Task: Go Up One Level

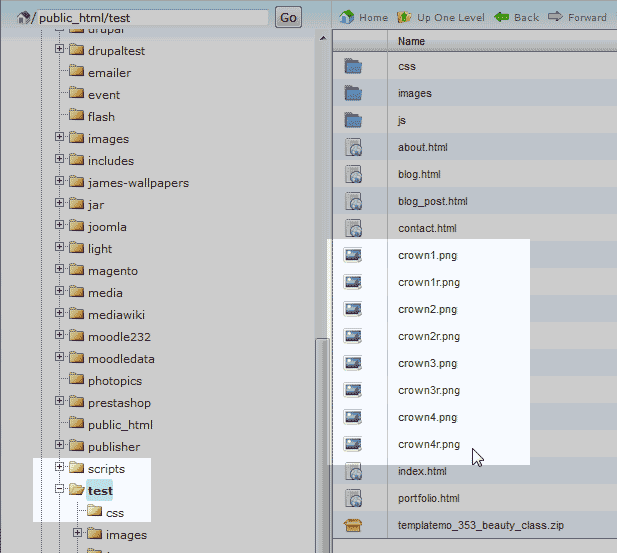Action: pyautogui.click(x=441, y=17)
